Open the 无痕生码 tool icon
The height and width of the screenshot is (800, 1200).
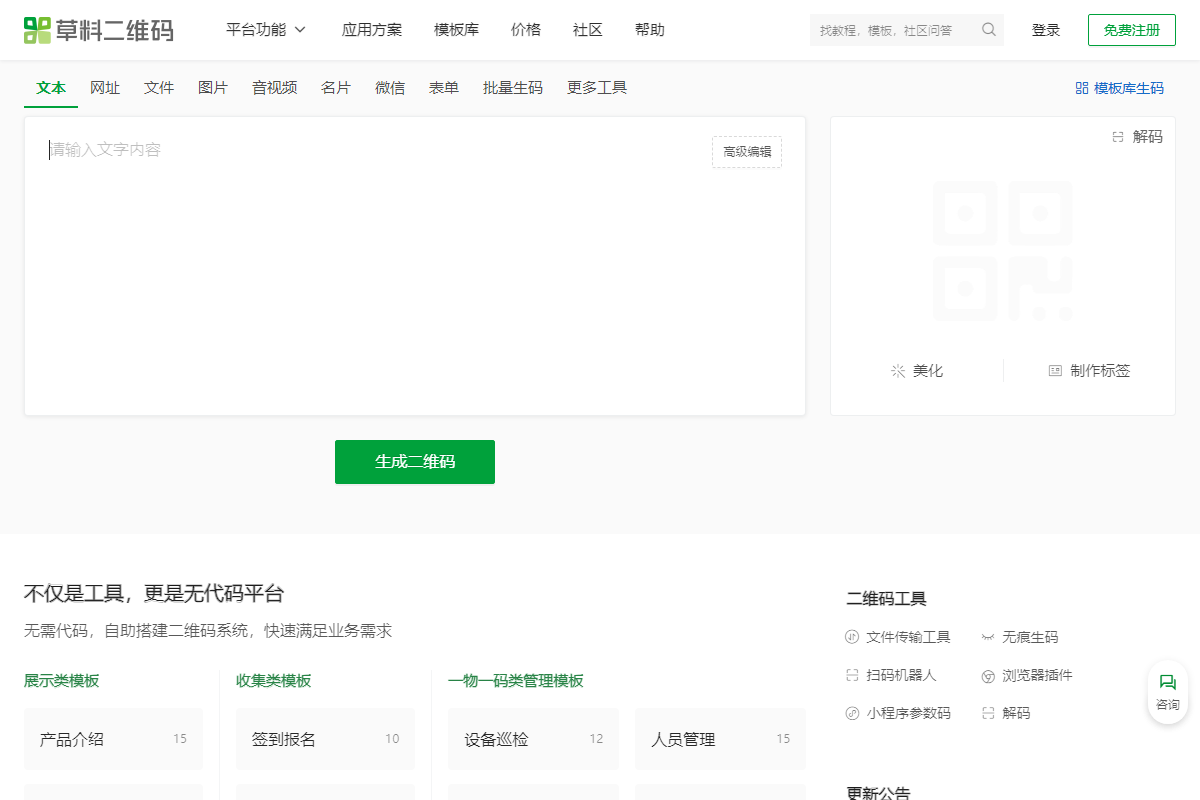click(x=988, y=637)
